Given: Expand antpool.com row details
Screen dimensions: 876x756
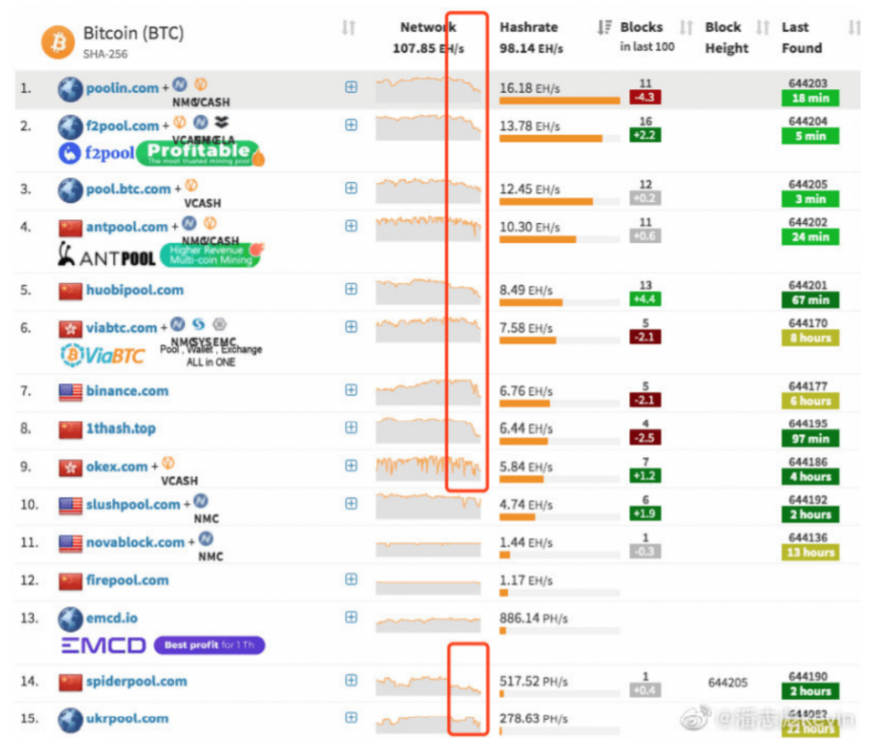Looking at the screenshot, I should (351, 226).
